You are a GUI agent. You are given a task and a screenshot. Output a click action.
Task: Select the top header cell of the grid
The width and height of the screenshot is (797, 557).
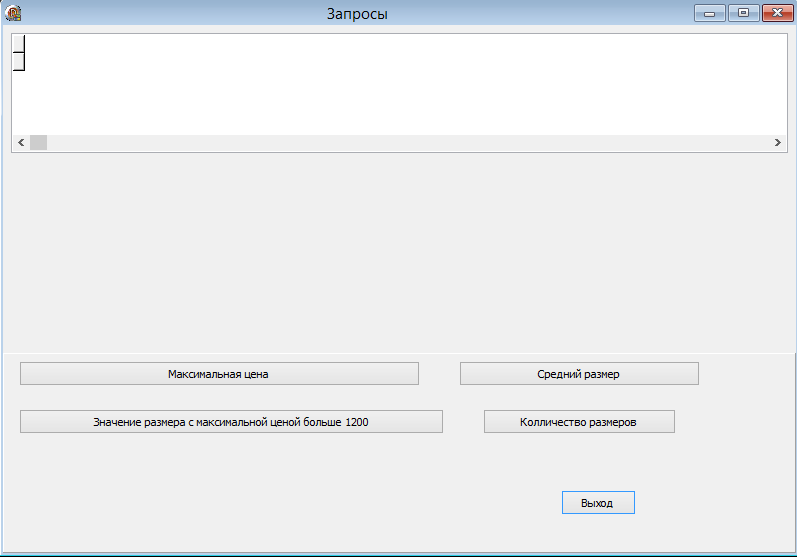pyautogui.click(x=18, y=43)
